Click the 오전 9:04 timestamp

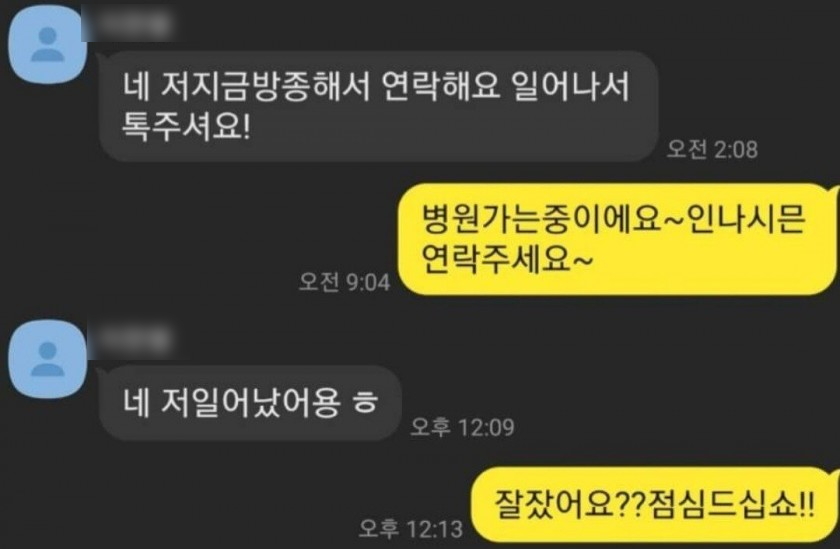(344, 282)
